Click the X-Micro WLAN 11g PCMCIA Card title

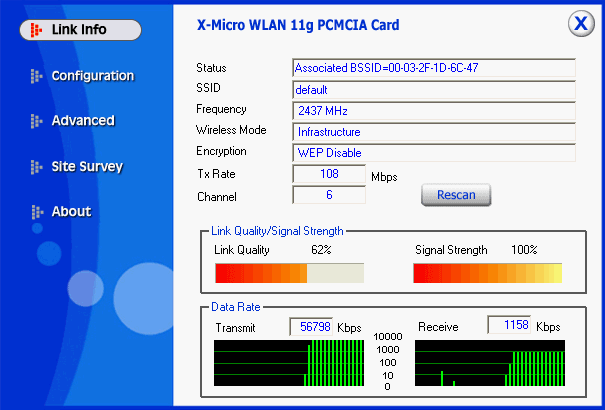tap(298, 25)
